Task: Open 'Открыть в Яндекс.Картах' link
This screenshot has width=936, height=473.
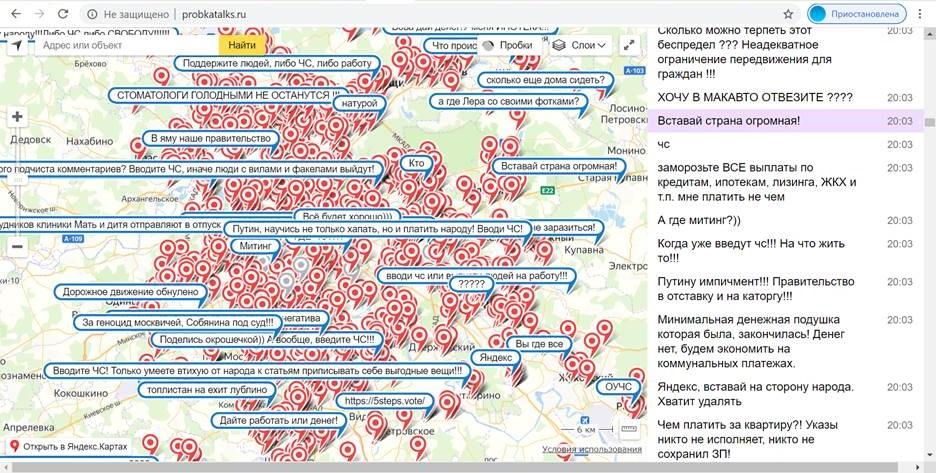Action: (68, 446)
